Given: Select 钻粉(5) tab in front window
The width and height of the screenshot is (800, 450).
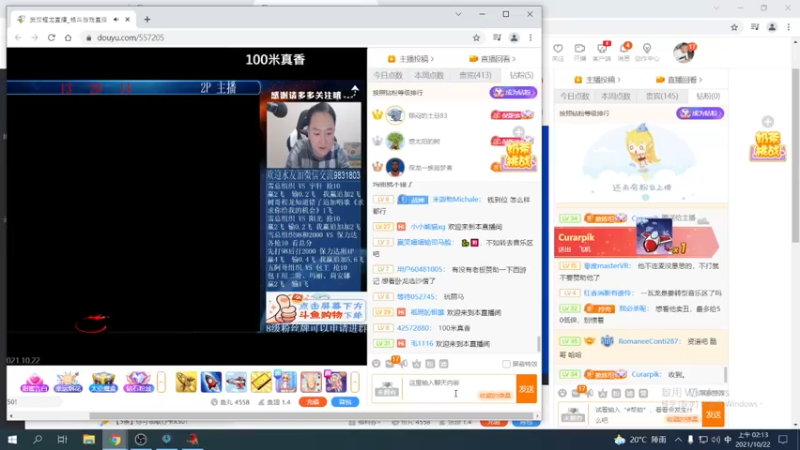Looking at the screenshot, I should (x=521, y=75).
